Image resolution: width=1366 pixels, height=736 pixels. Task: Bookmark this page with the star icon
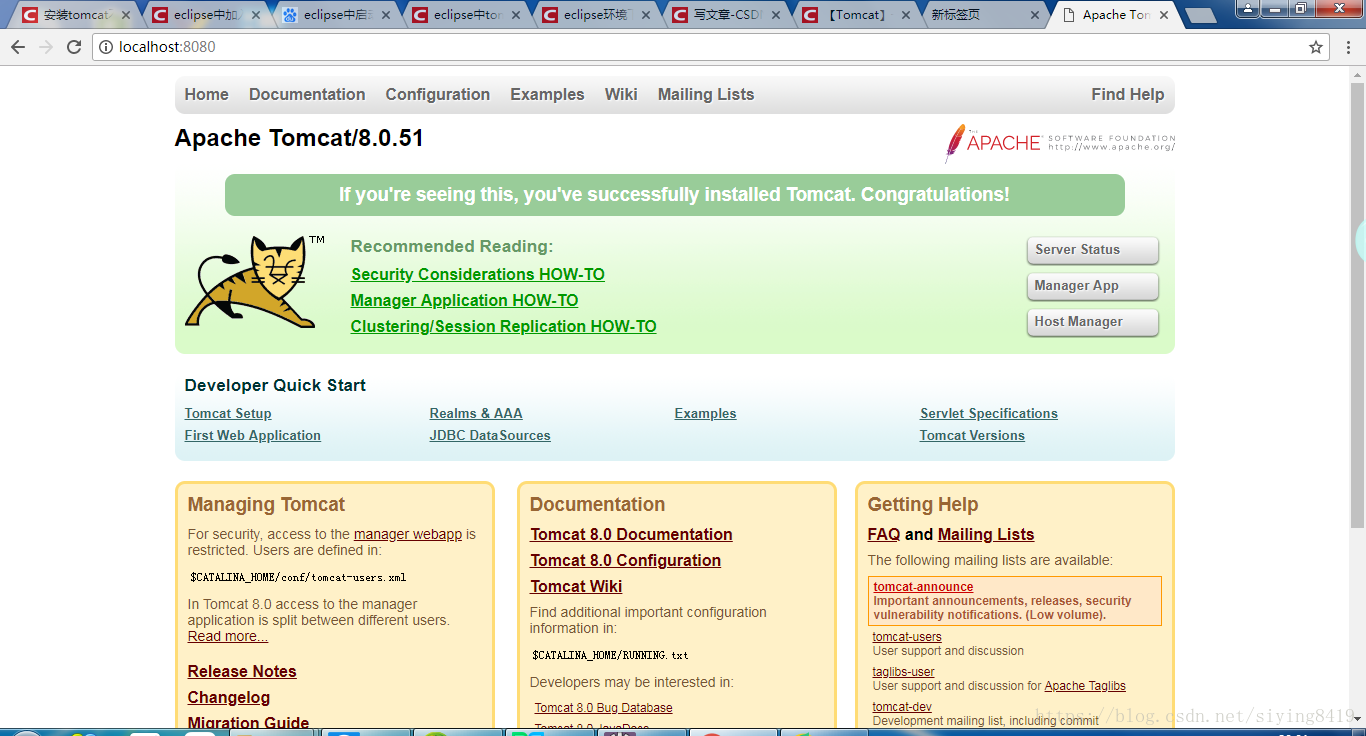[x=1316, y=47]
